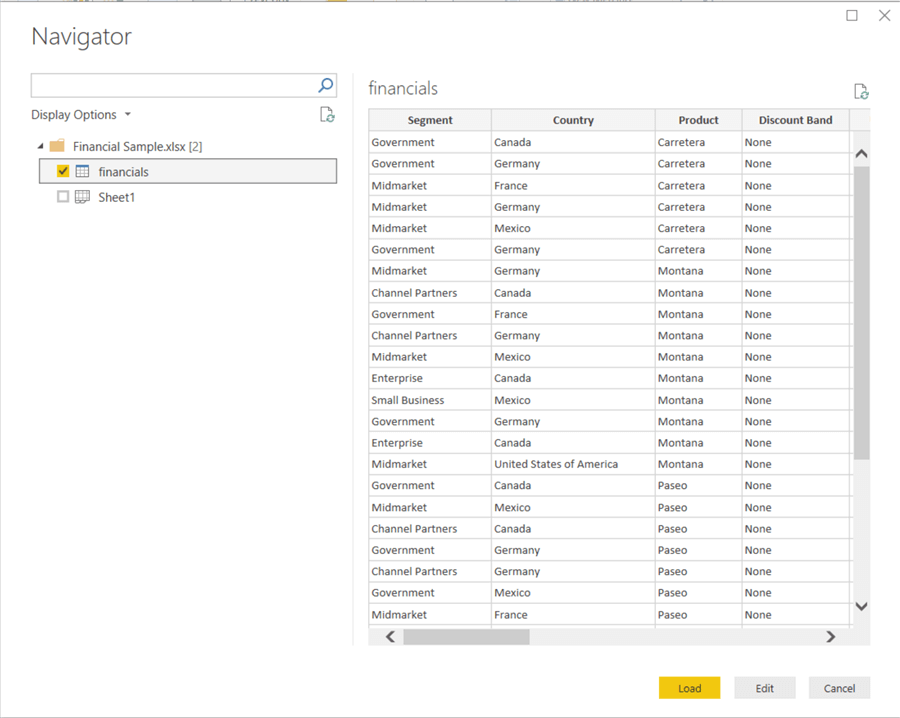The width and height of the screenshot is (900, 718).
Task: Click the financials table icon
Action: [83, 172]
